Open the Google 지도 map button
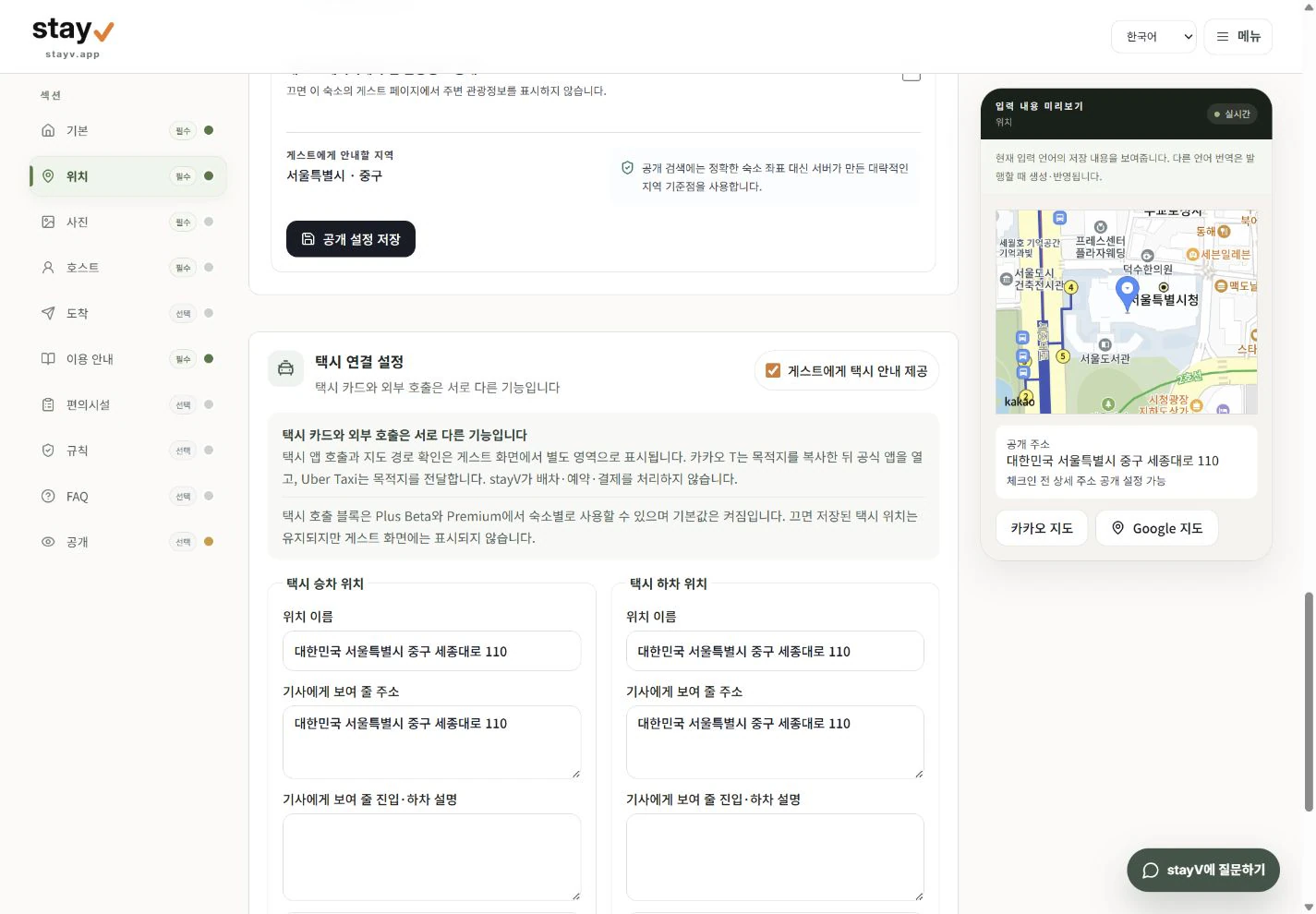Screen dimensions: 1316x914 (1156, 528)
